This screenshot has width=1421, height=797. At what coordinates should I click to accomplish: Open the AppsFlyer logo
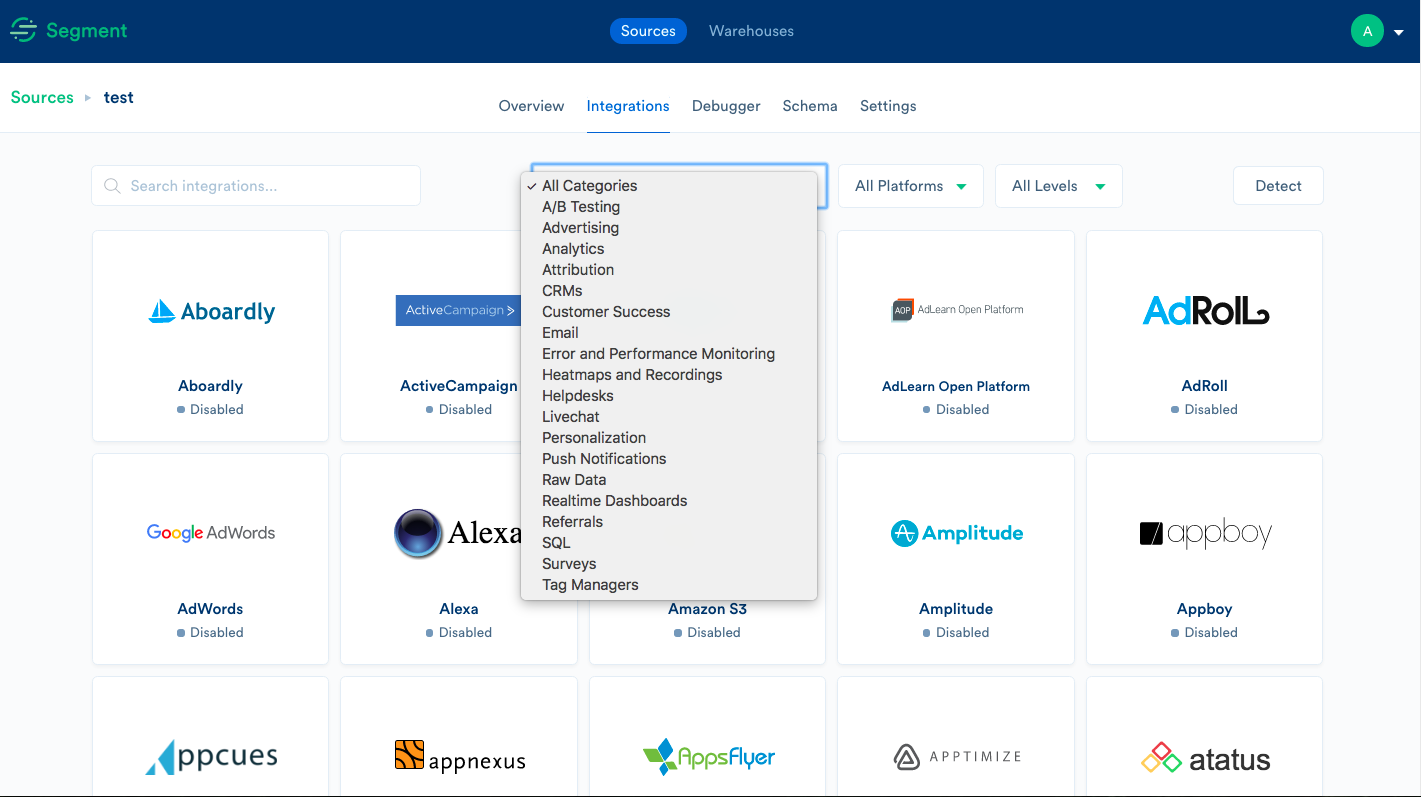709,757
